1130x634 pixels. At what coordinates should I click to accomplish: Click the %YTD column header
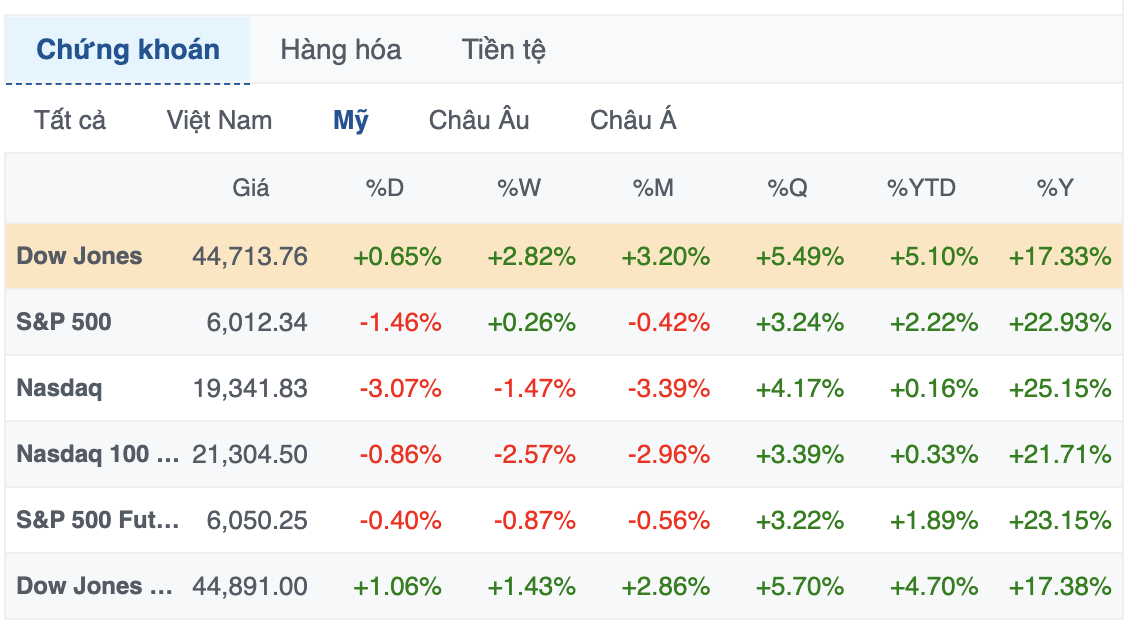point(921,187)
